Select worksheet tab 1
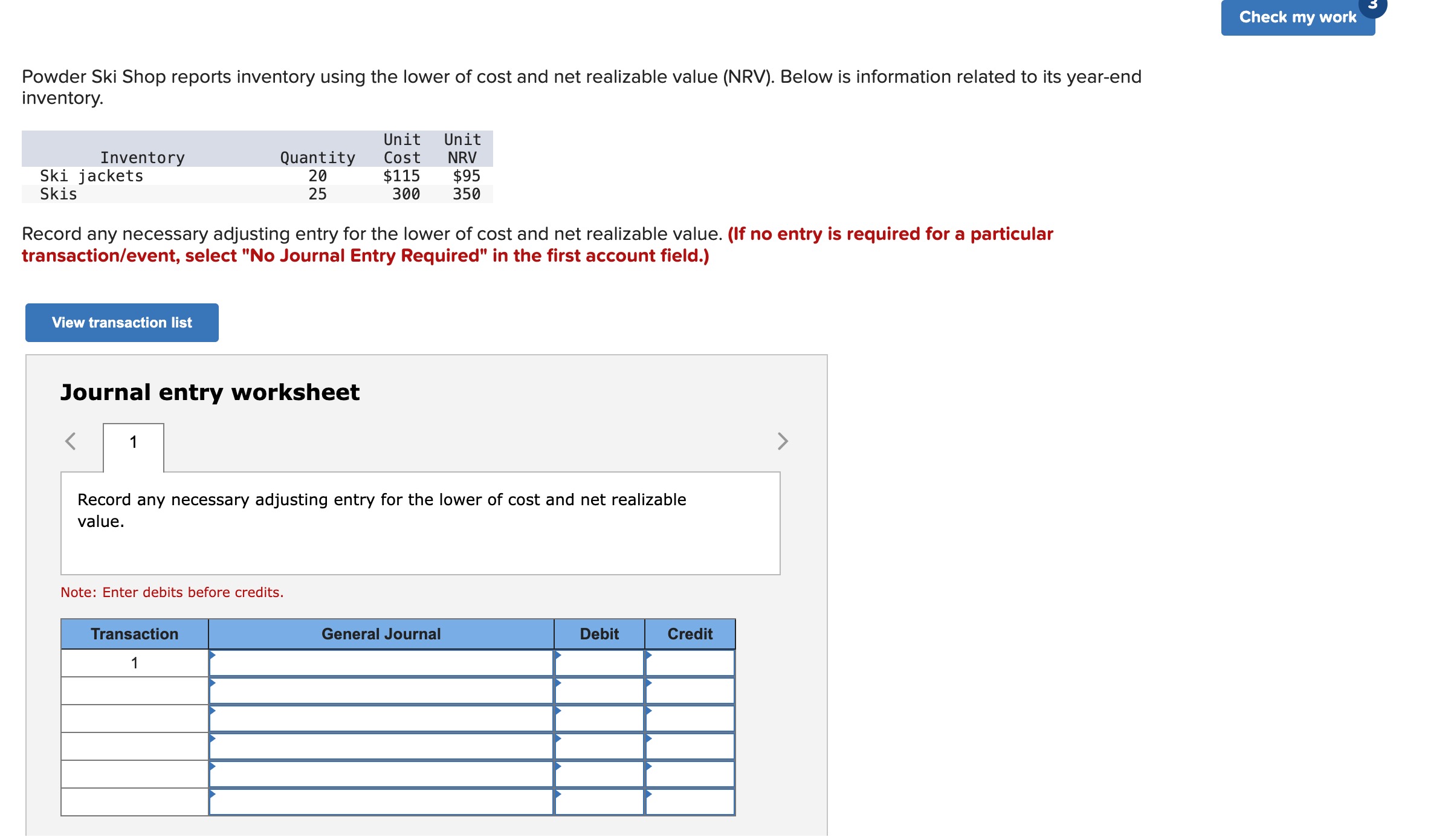 point(134,442)
